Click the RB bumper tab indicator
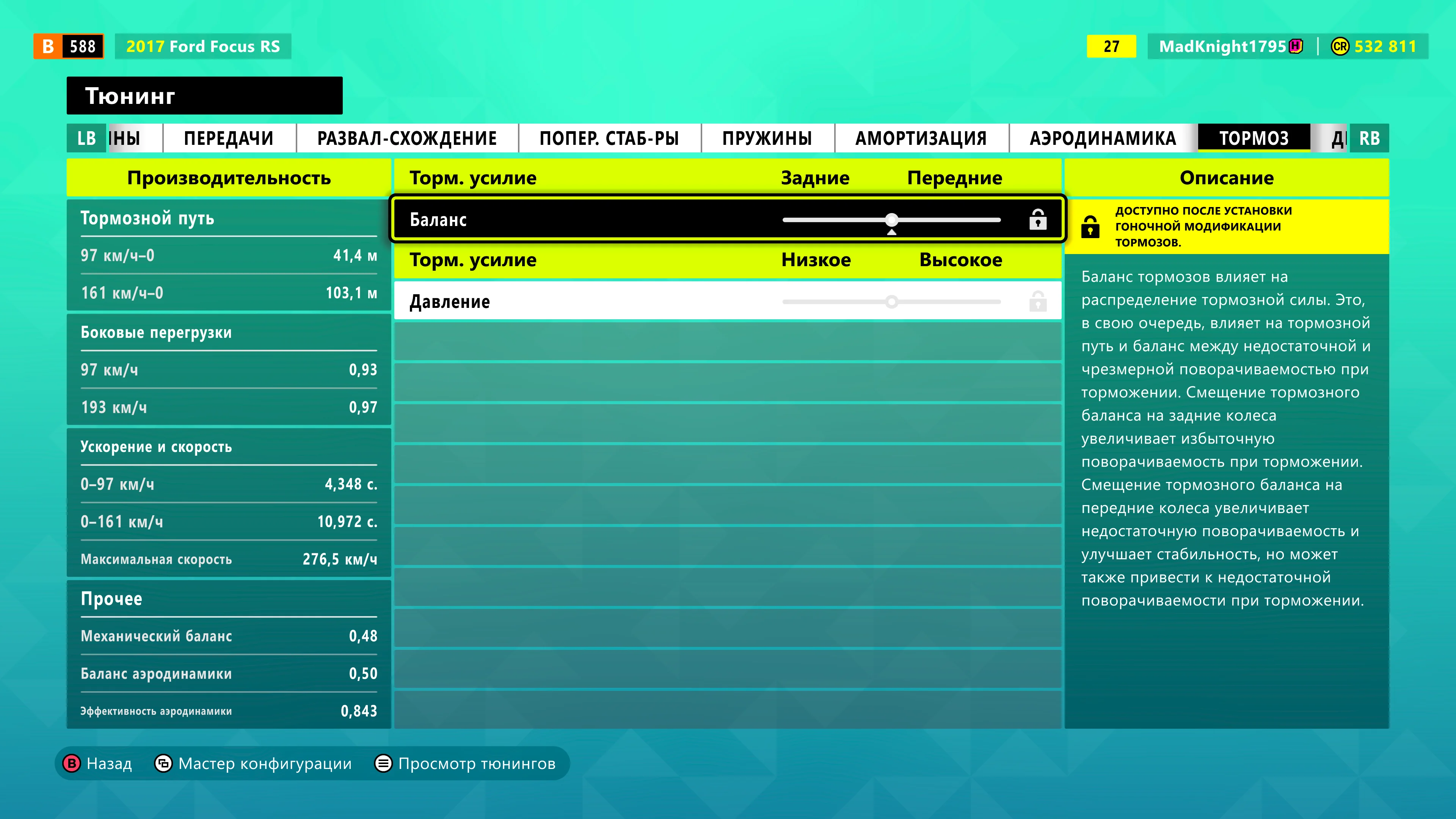Viewport: 1456px width, 819px height. click(x=1369, y=138)
